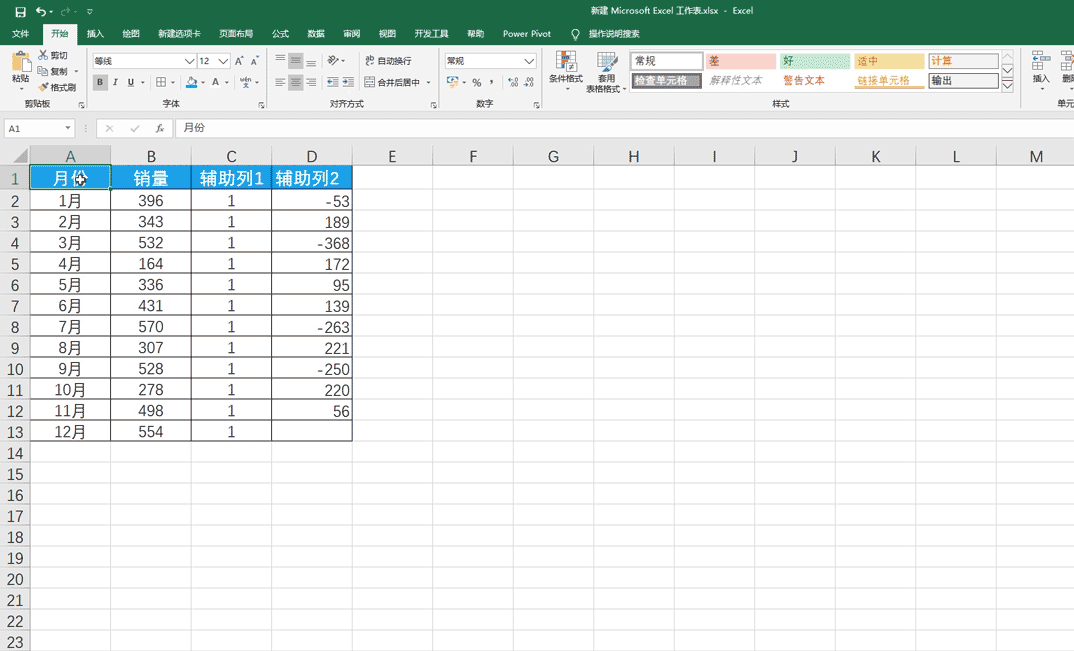Screen dimensions: 1074x651
Task: Click the formula bar showing 月份
Action: (x=623, y=128)
